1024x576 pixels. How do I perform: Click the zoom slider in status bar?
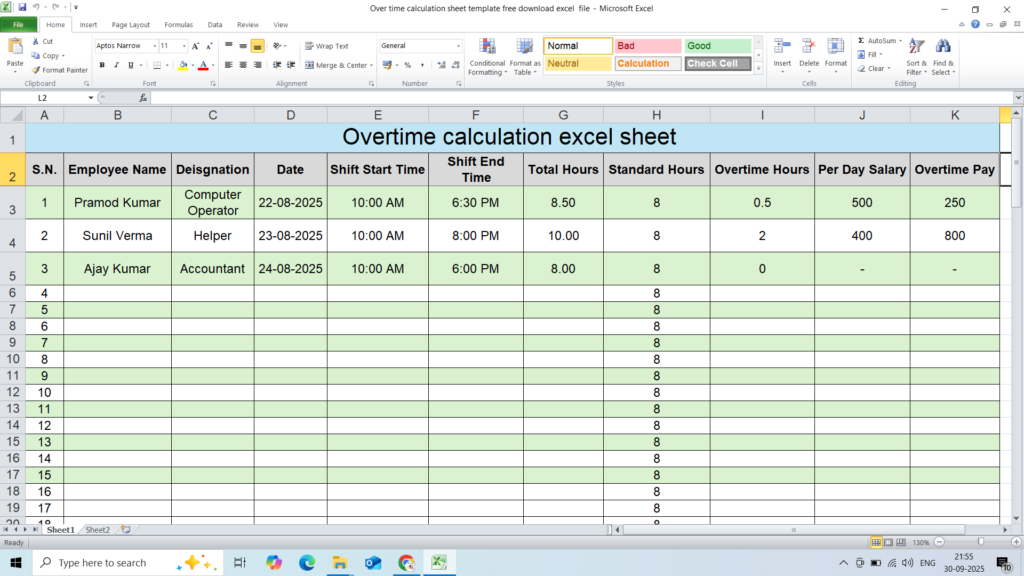979,542
